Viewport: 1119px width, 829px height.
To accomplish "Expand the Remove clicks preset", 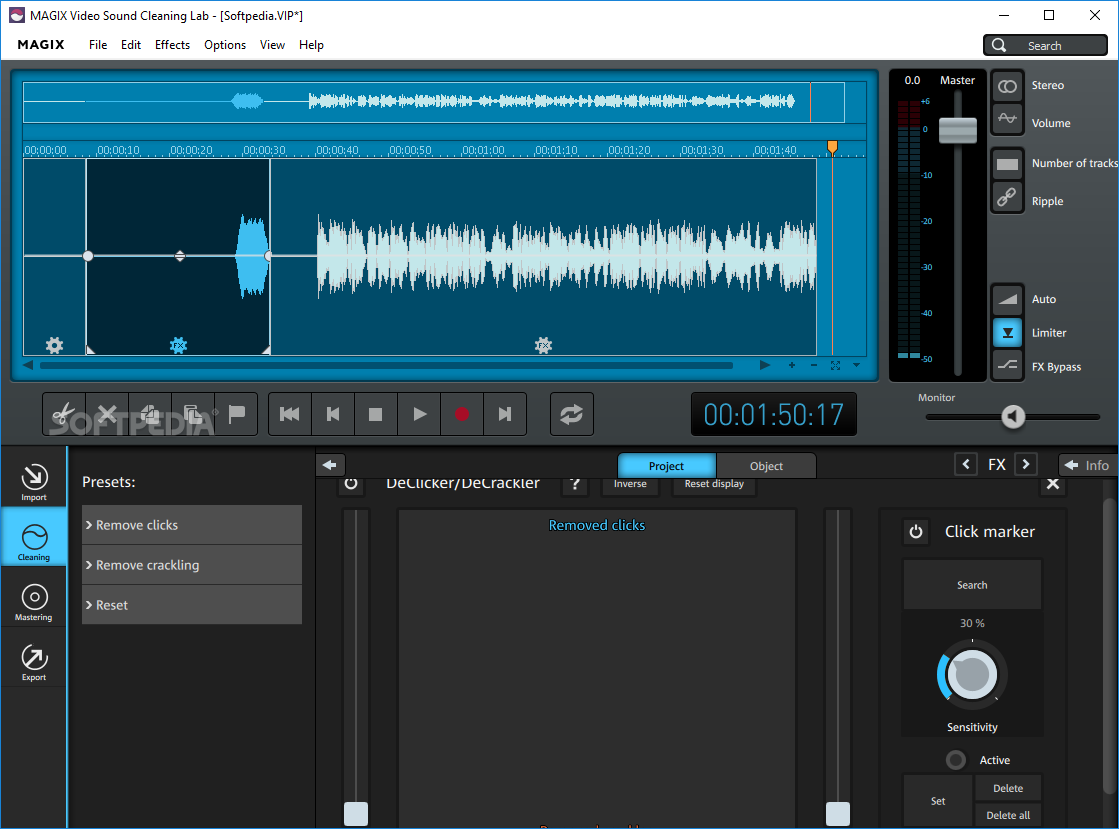I will [192, 525].
